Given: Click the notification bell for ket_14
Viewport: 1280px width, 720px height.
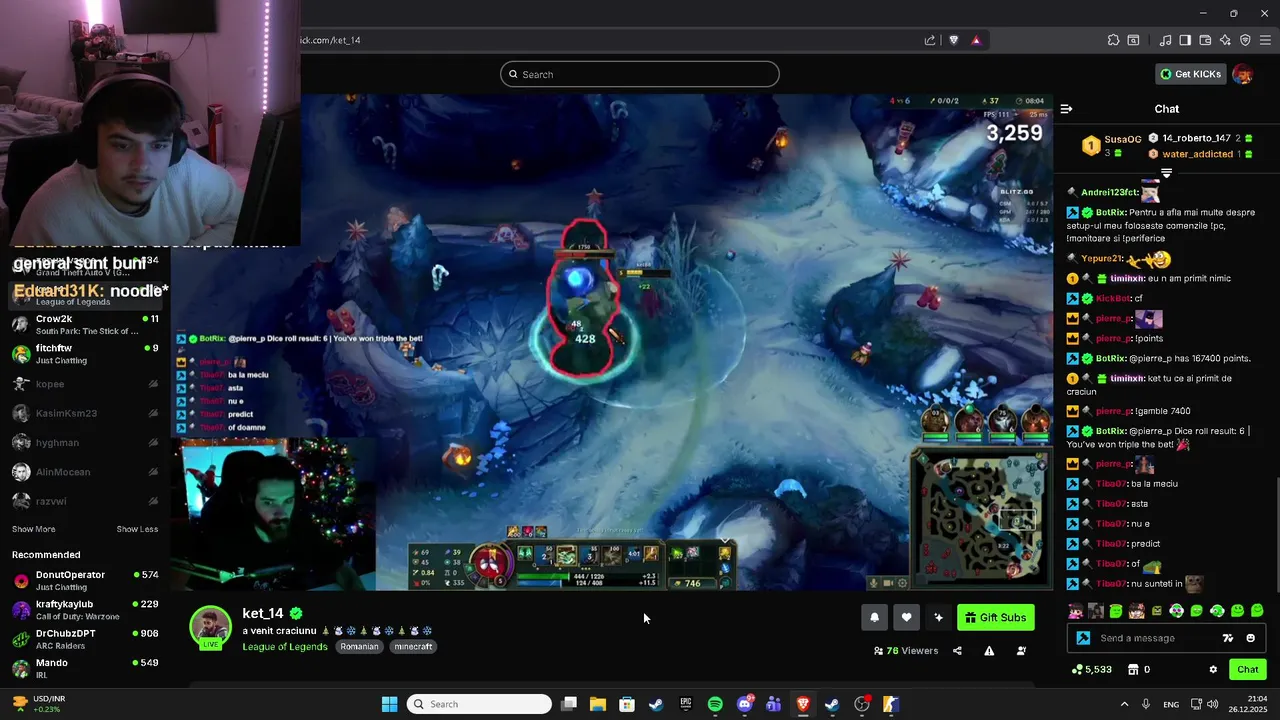Looking at the screenshot, I should pyautogui.click(x=874, y=617).
